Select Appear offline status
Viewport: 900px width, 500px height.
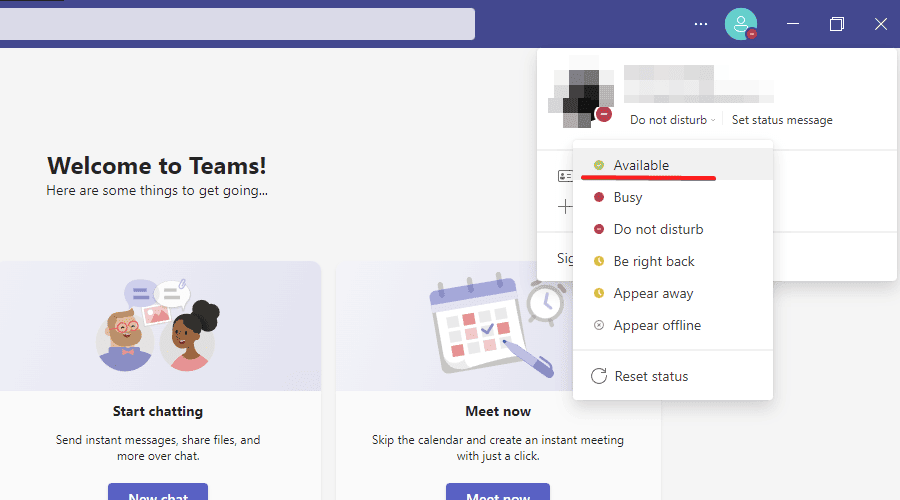tap(673, 325)
